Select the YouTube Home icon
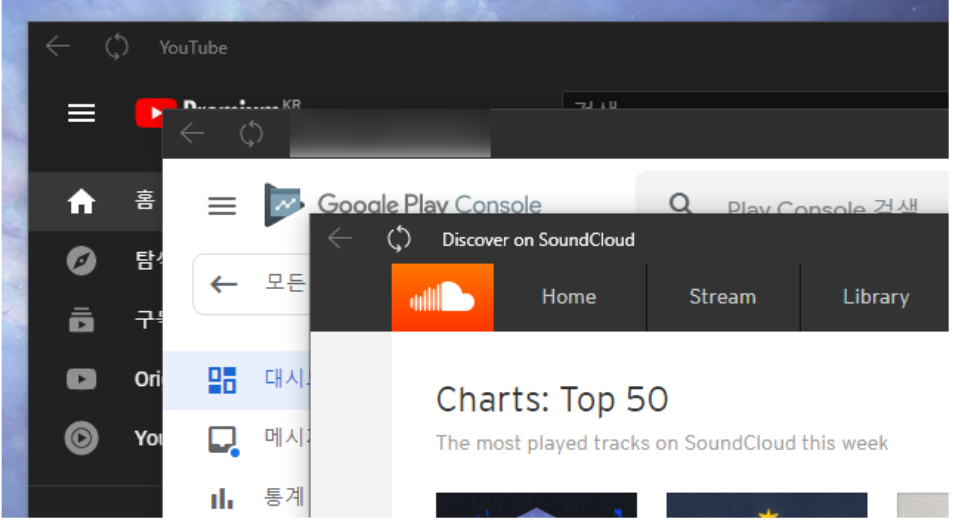Viewport: 961px width, 529px height. [x=82, y=201]
